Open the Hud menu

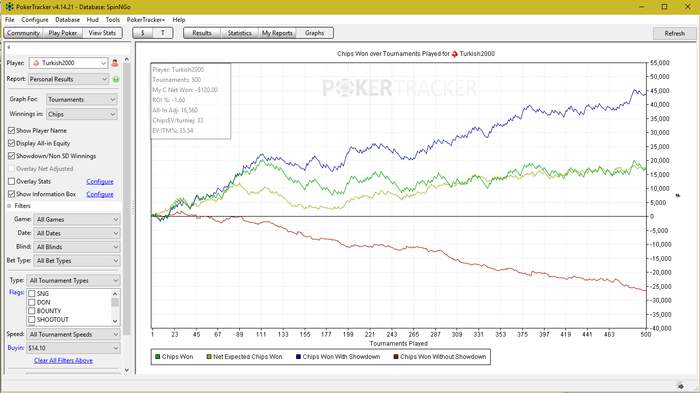click(x=92, y=20)
